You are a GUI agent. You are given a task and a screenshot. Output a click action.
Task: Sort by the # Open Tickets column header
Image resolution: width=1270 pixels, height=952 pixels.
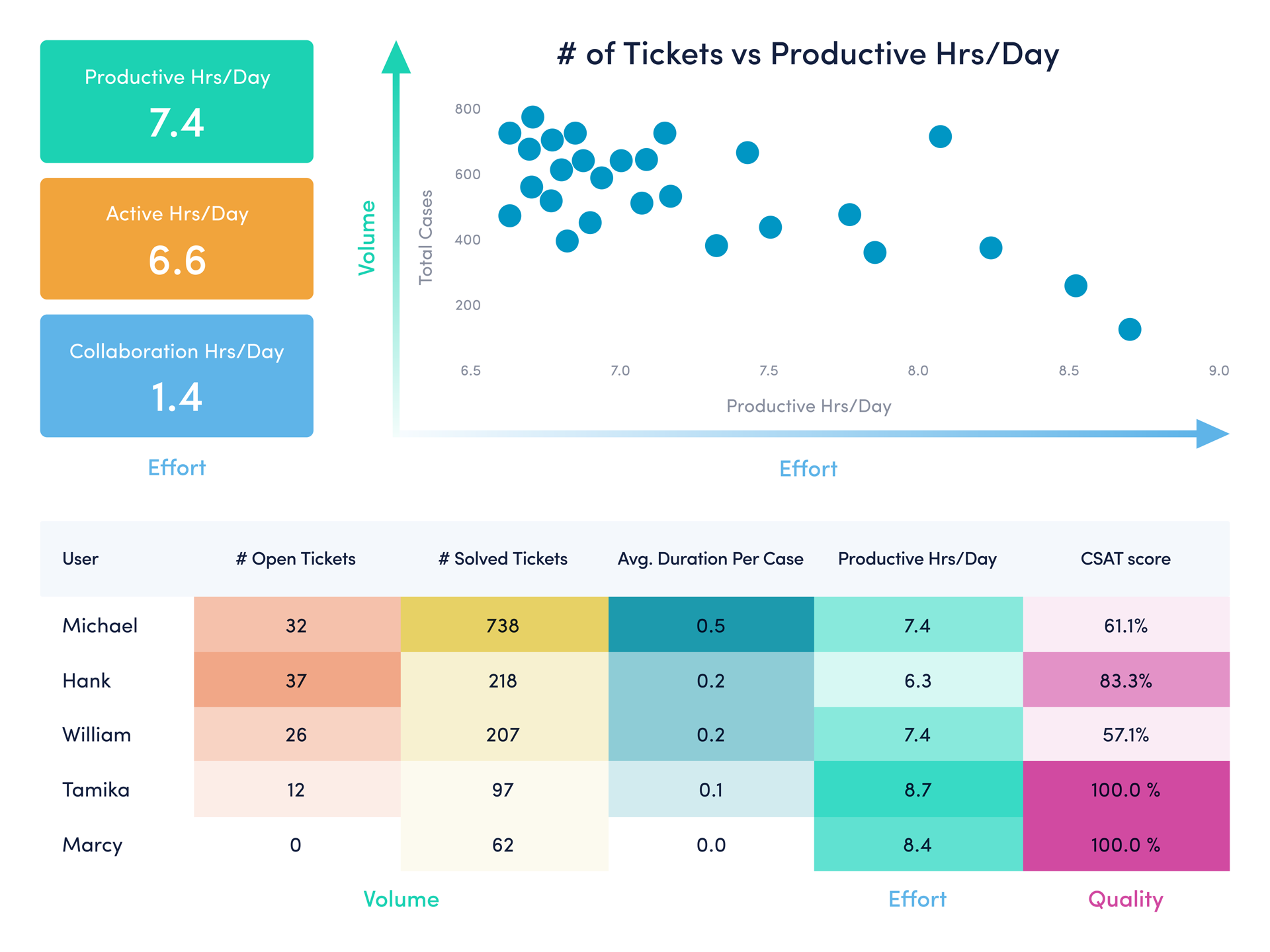coord(296,559)
